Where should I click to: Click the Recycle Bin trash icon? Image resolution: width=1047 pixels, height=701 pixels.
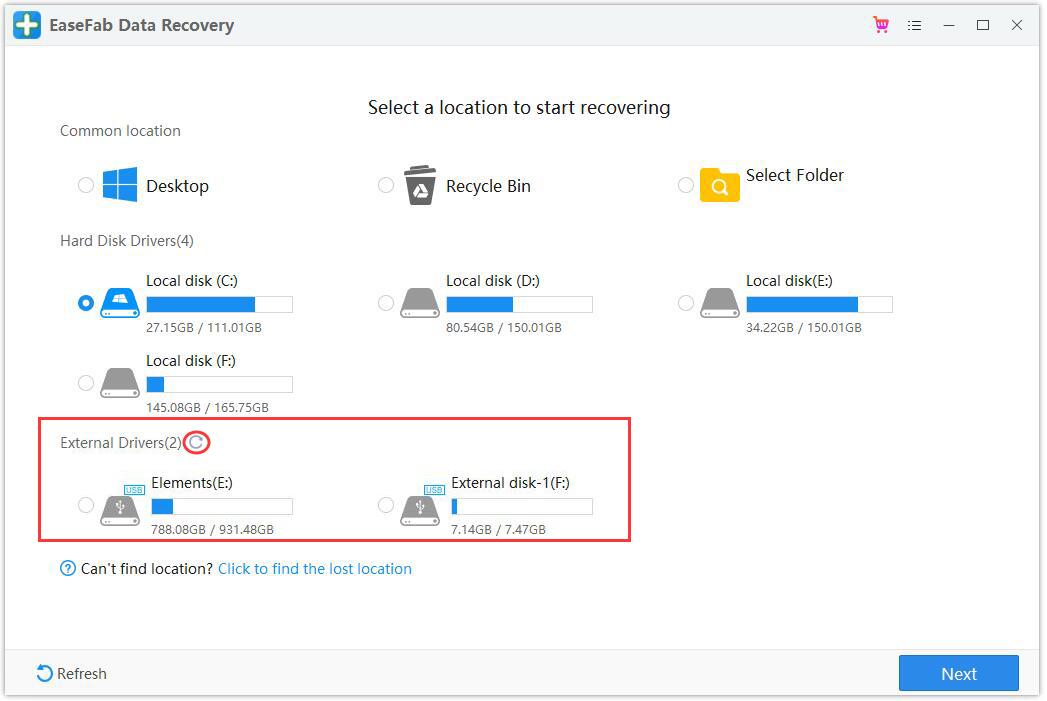[x=420, y=185]
